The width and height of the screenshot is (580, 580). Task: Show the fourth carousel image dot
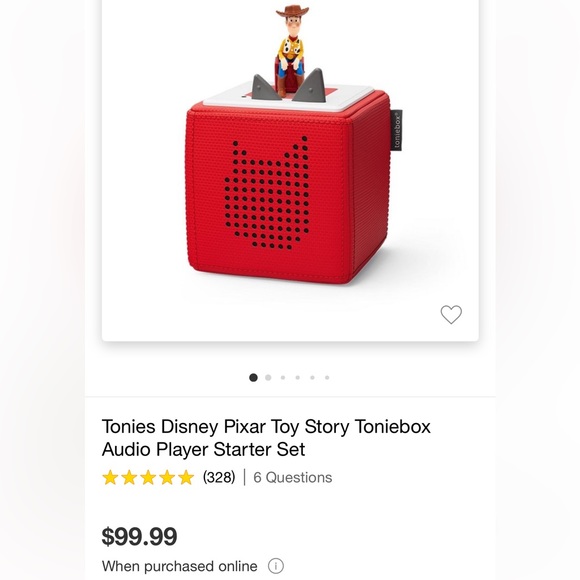click(298, 377)
